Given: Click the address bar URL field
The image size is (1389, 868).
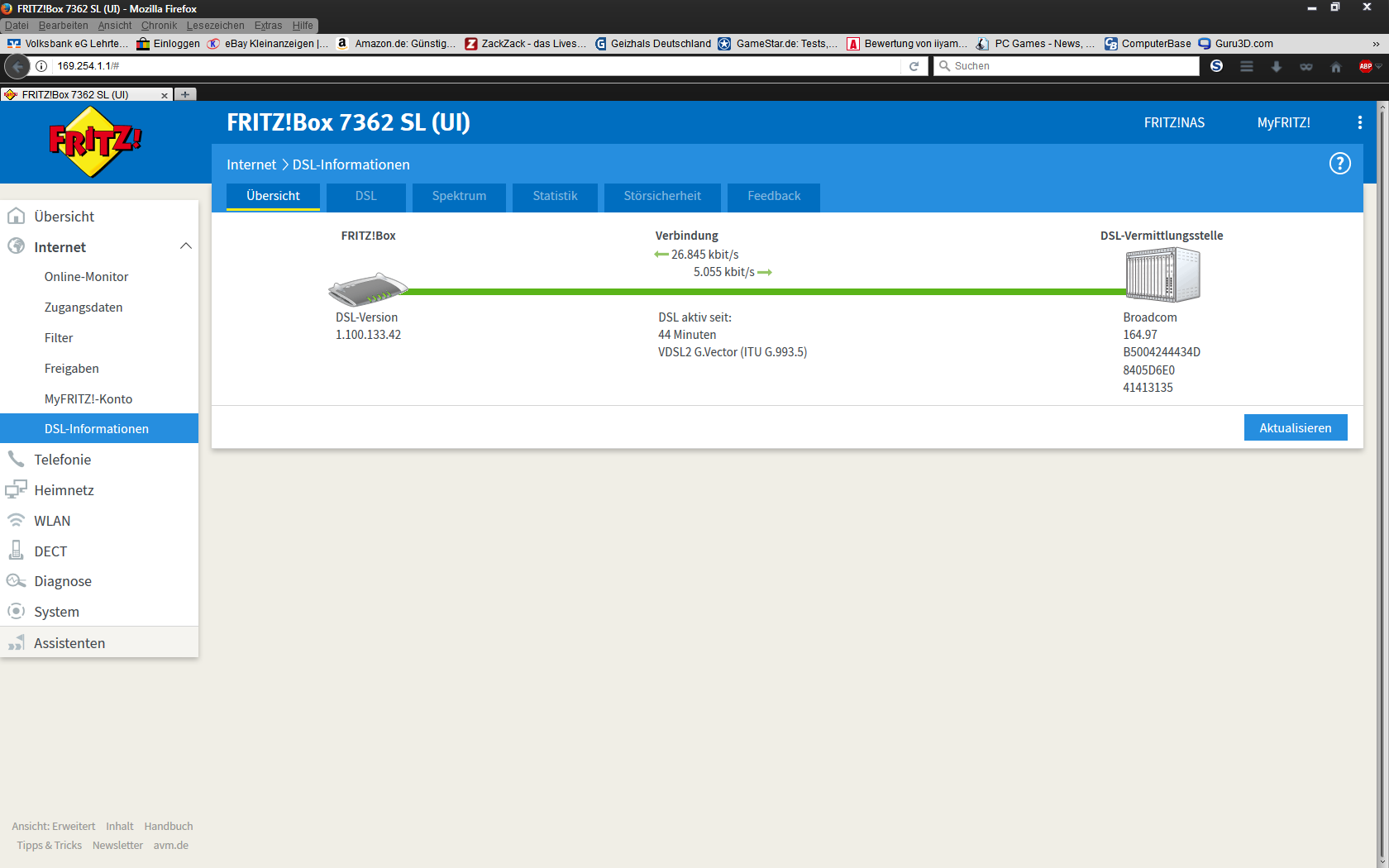Looking at the screenshot, I should pyautogui.click(x=475, y=66).
